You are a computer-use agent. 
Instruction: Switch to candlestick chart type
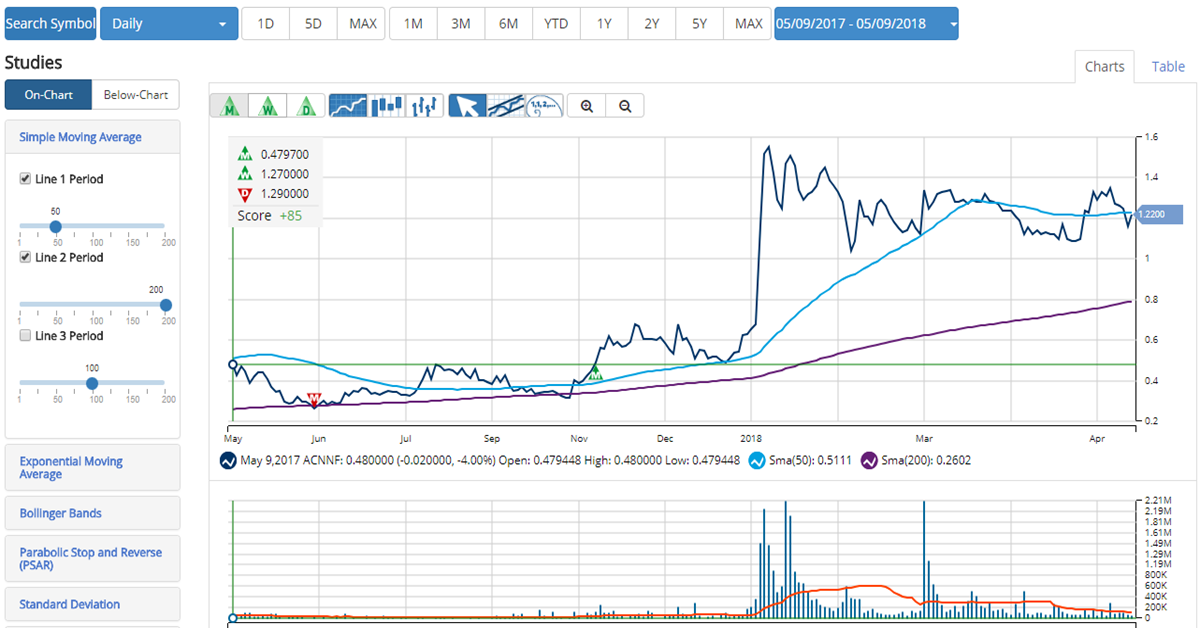(x=386, y=105)
